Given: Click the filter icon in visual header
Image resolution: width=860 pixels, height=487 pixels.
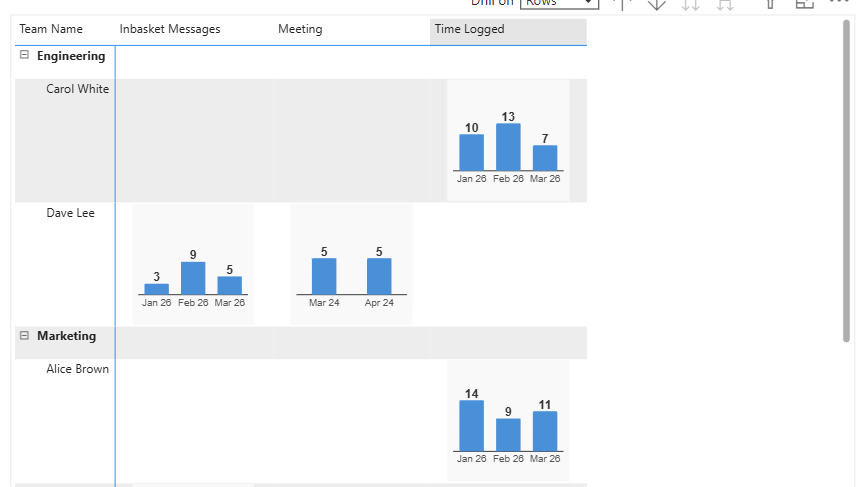Looking at the screenshot, I should (x=770, y=4).
